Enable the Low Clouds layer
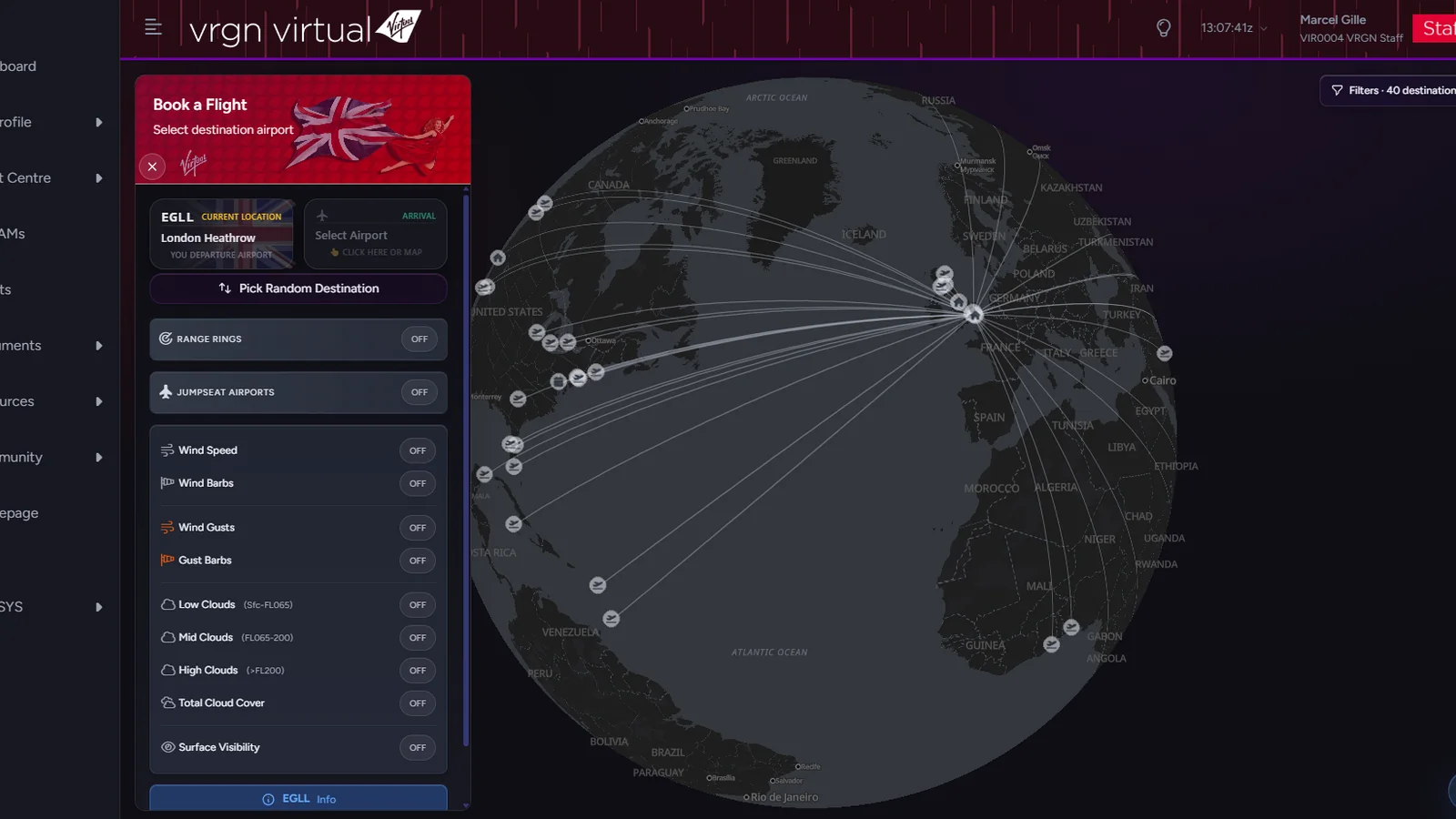The height and width of the screenshot is (819, 1456). [x=418, y=605]
